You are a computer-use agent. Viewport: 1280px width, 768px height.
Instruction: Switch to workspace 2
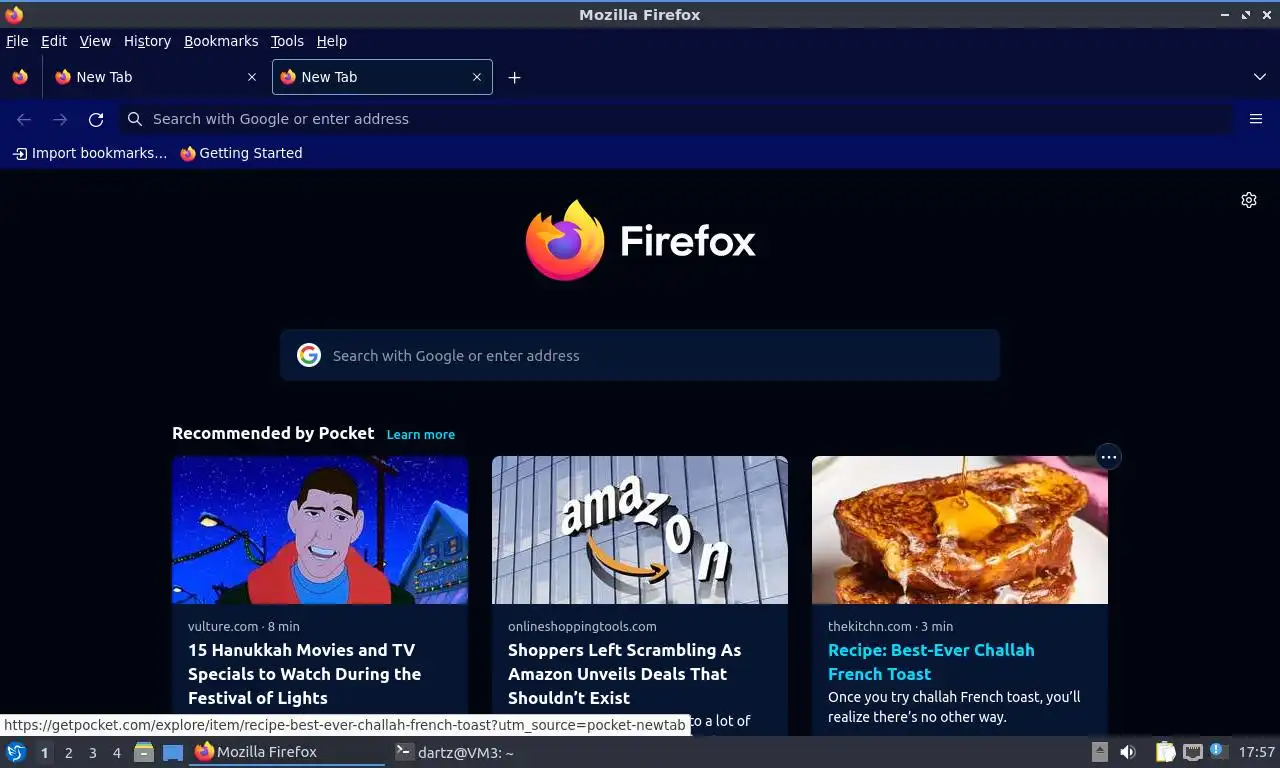[69, 753]
